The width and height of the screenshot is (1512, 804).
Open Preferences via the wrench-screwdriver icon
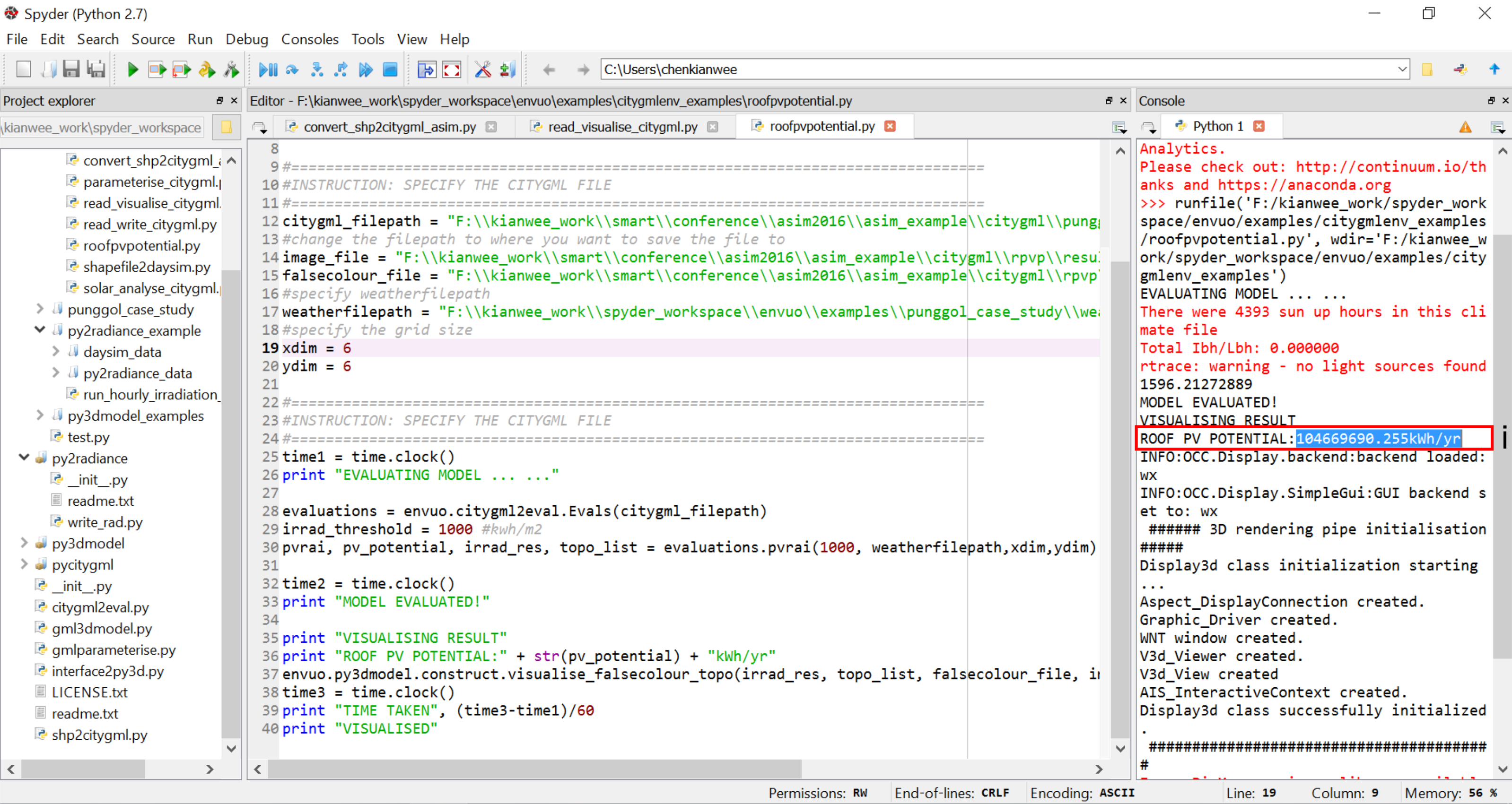point(482,70)
